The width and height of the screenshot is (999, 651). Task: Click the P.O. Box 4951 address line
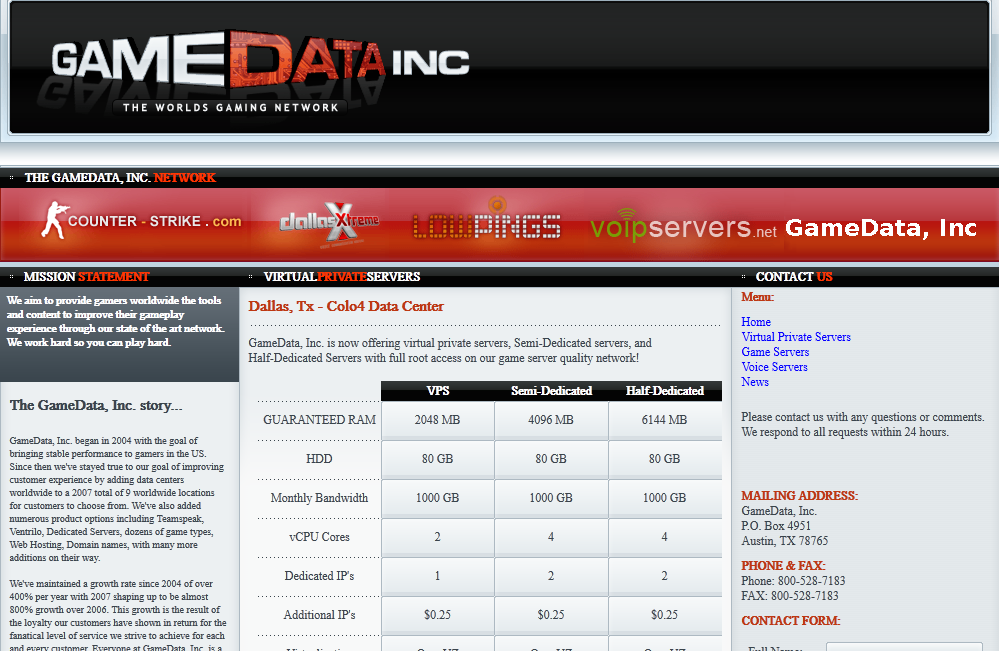776,526
